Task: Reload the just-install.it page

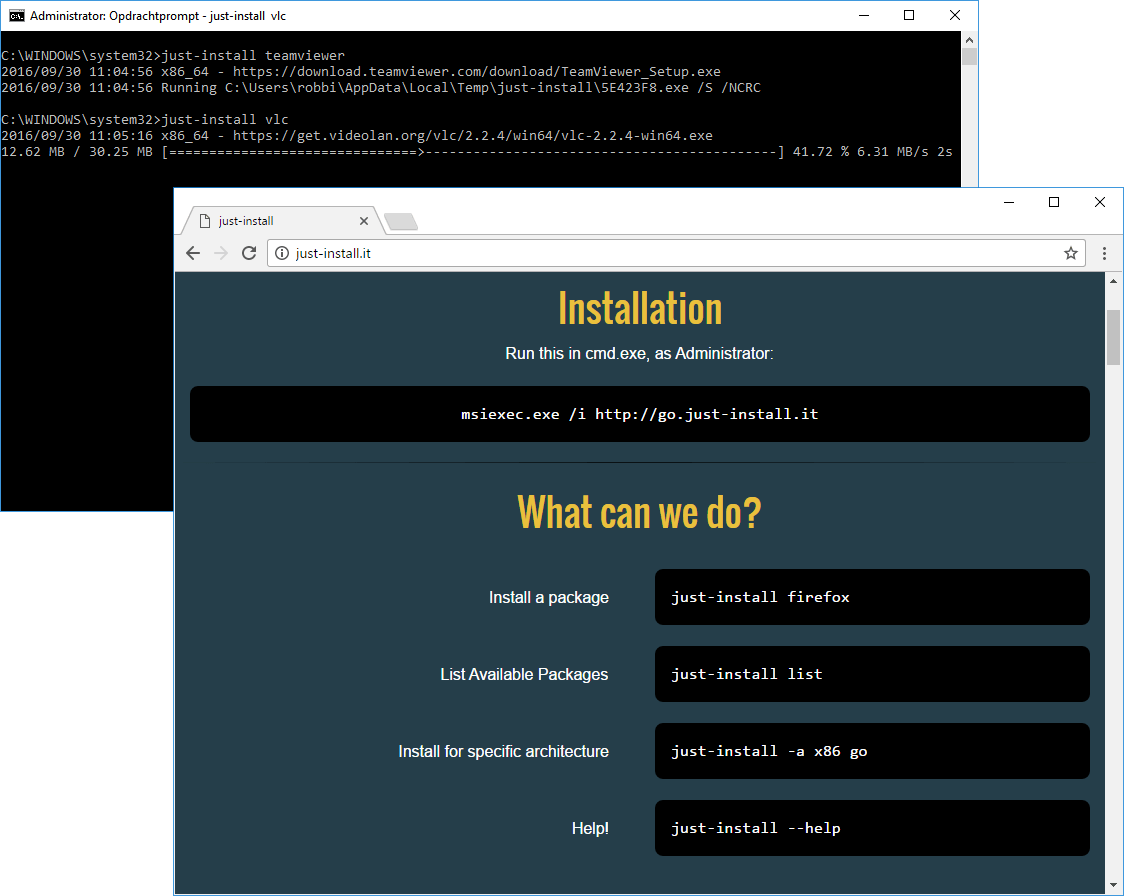Action: pyautogui.click(x=249, y=254)
